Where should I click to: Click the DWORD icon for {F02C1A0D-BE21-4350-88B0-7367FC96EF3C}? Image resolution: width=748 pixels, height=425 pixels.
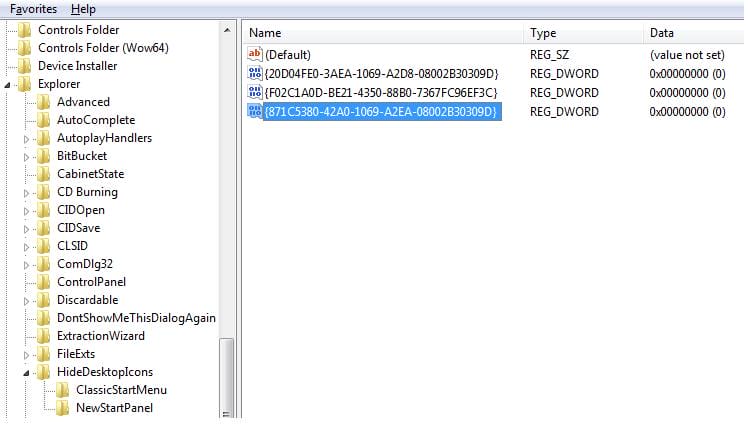pos(255,93)
